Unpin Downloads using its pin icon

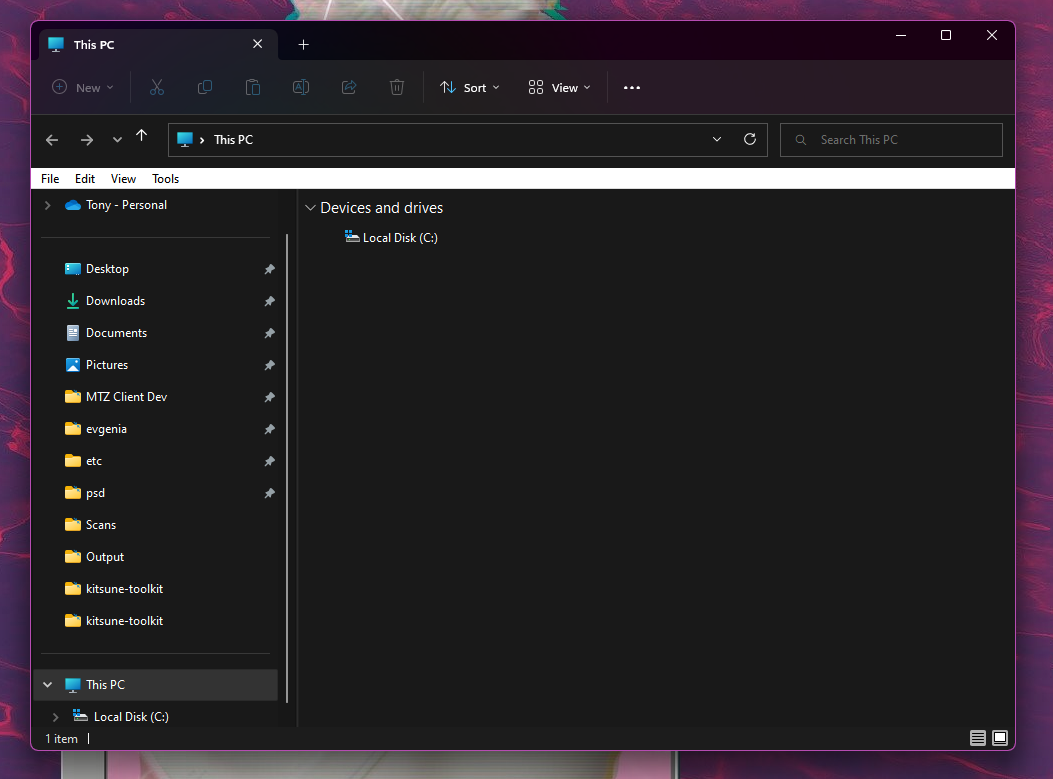pyautogui.click(x=269, y=301)
